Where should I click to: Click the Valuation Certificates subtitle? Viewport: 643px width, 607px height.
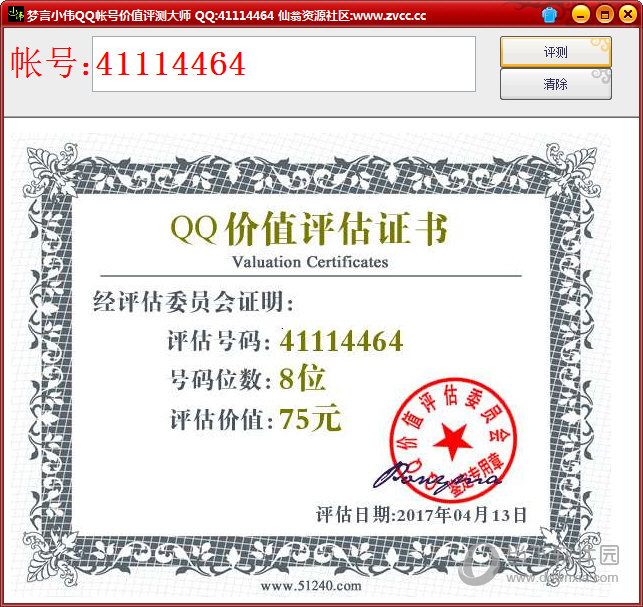(x=310, y=262)
